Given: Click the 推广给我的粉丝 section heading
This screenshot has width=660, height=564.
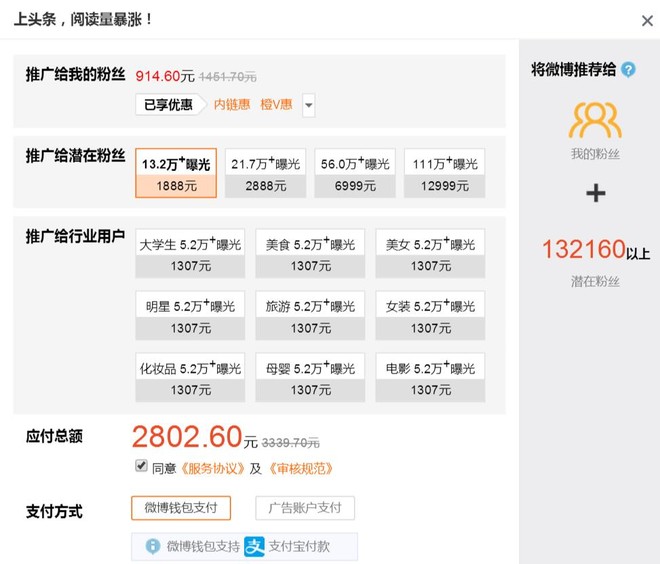Looking at the screenshot, I should [75, 74].
